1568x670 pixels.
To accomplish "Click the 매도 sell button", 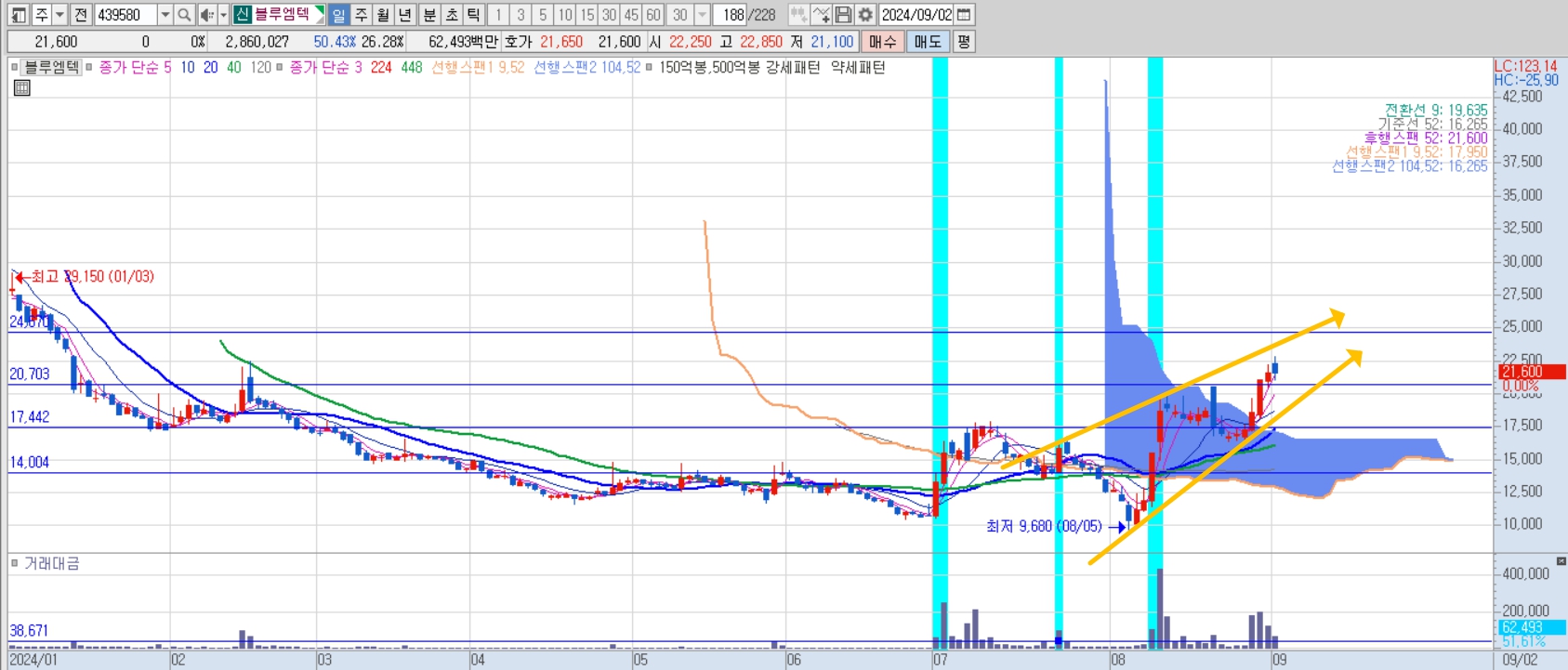I will coord(928,42).
